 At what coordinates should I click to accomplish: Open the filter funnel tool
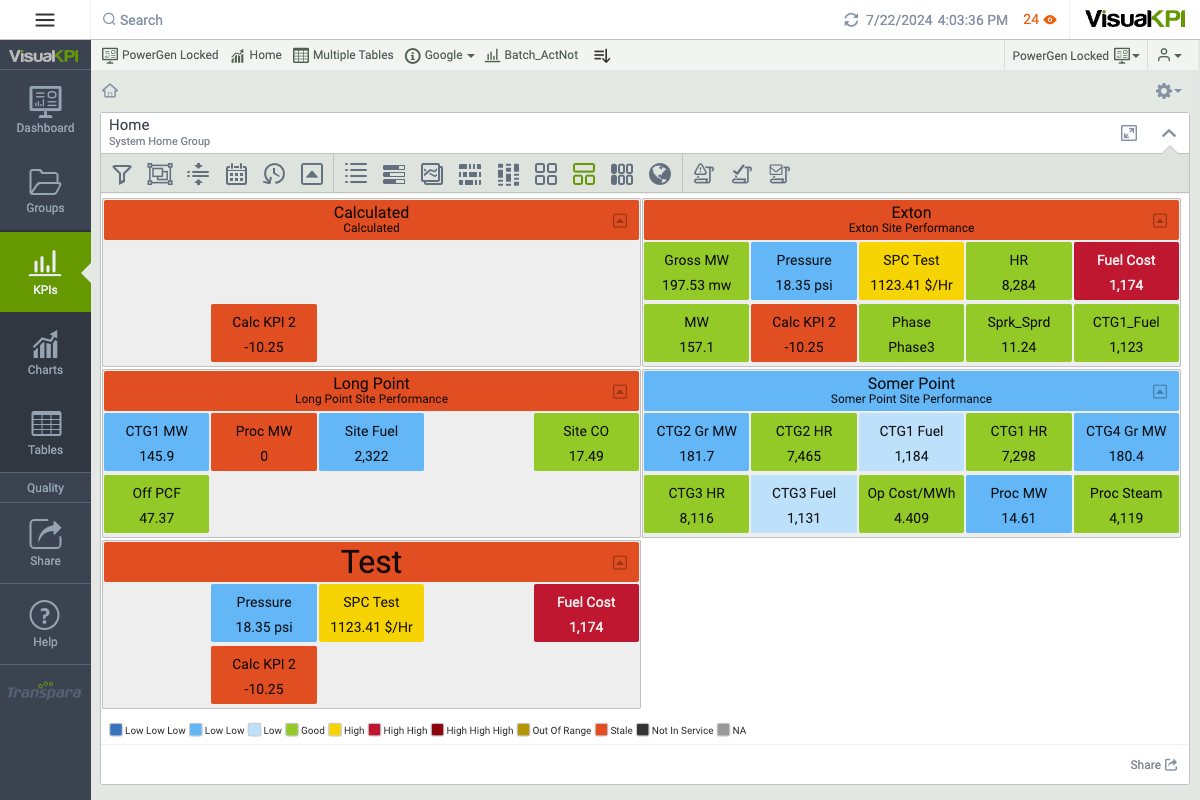click(122, 174)
